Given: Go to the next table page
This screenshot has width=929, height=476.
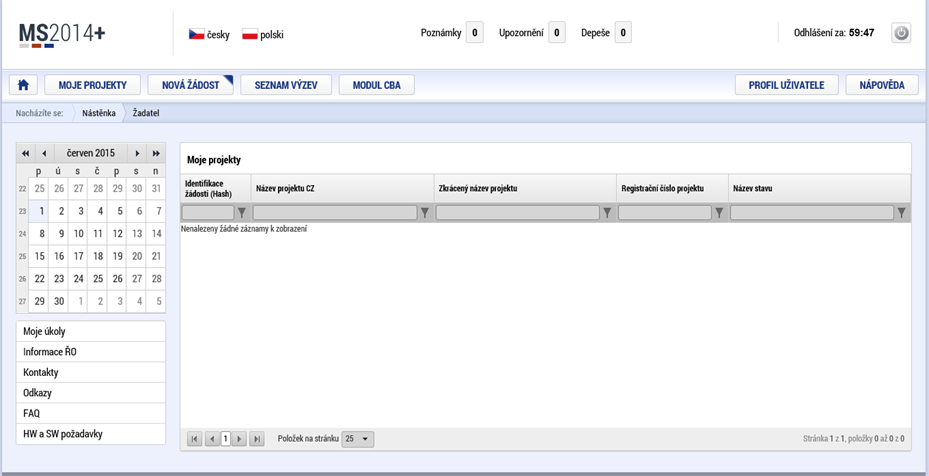Looking at the screenshot, I should tap(239, 439).
